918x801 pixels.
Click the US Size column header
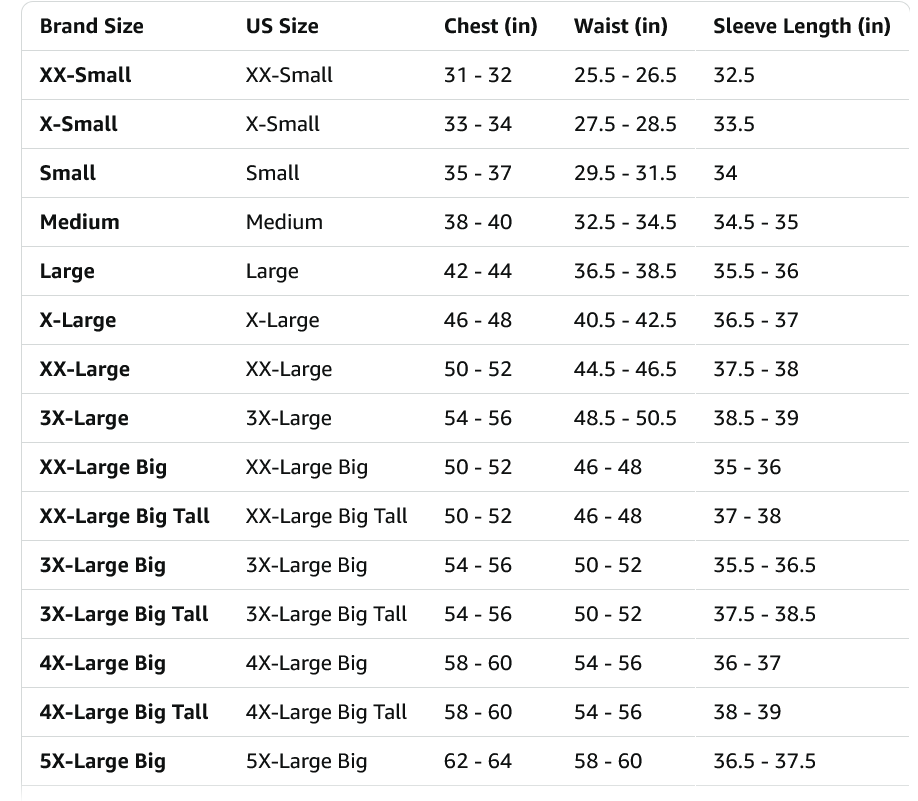(x=282, y=26)
